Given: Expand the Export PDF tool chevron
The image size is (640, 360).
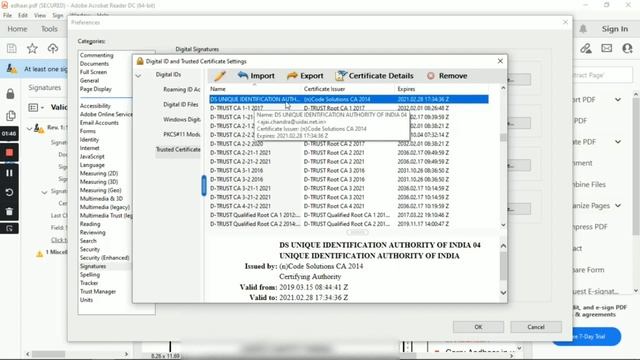Looking at the screenshot, I should pos(618,100).
